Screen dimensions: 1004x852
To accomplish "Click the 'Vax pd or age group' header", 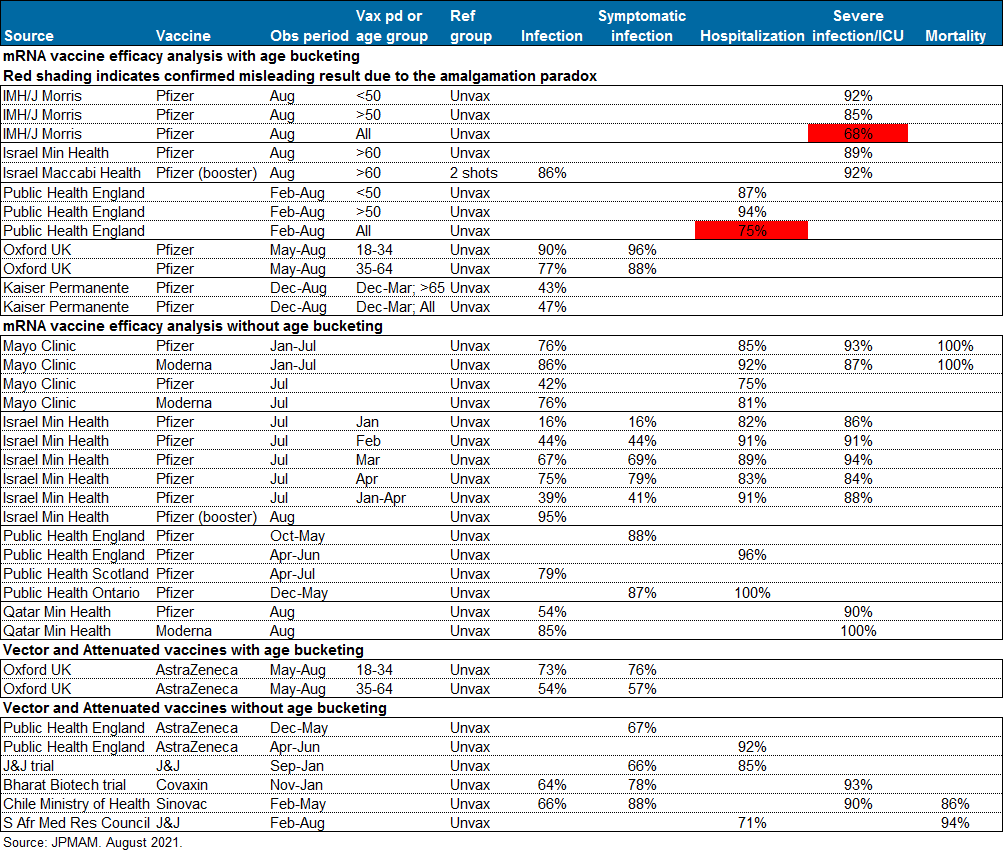I will [392, 26].
